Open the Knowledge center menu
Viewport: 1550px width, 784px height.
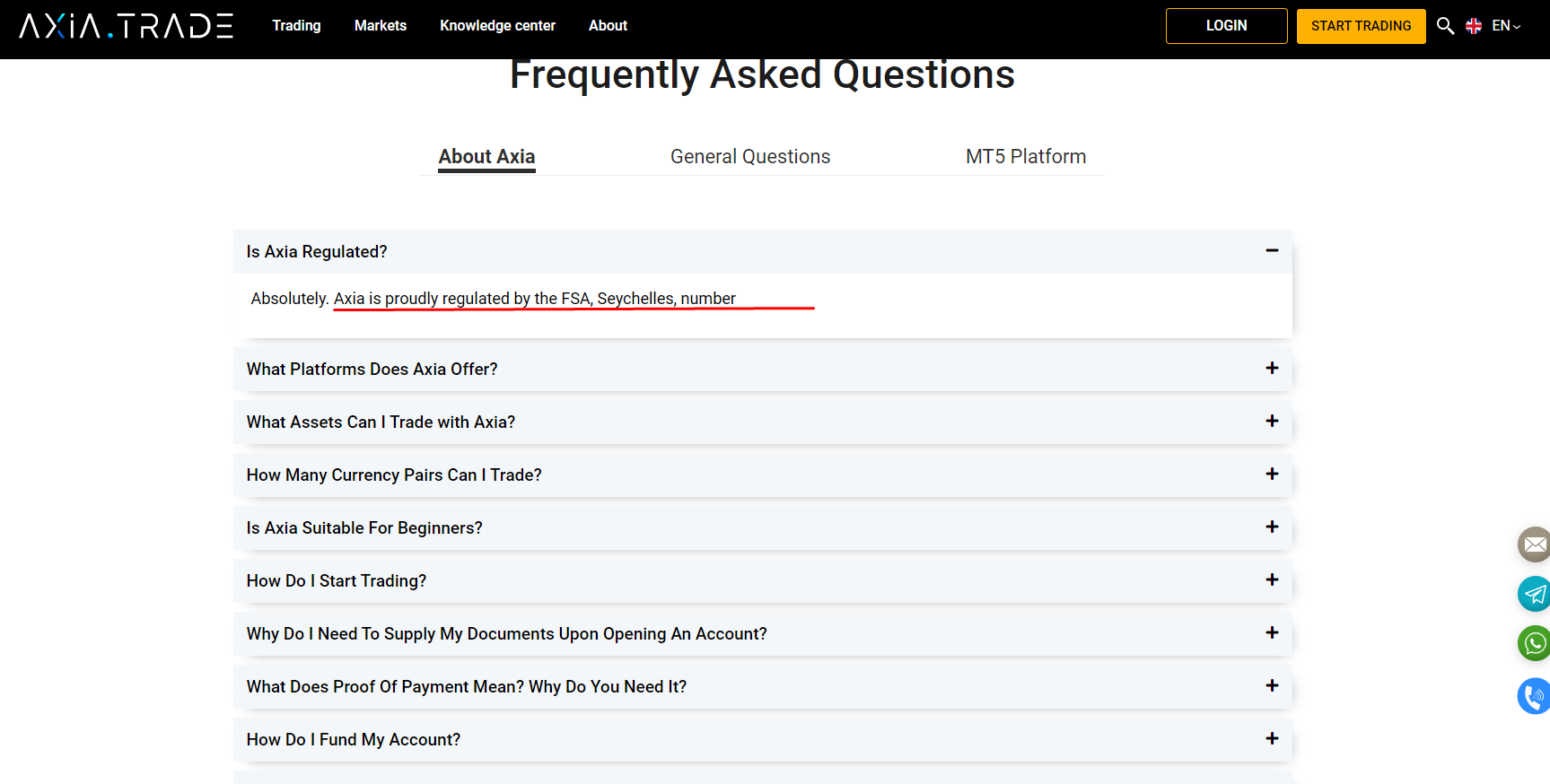click(x=497, y=26)
